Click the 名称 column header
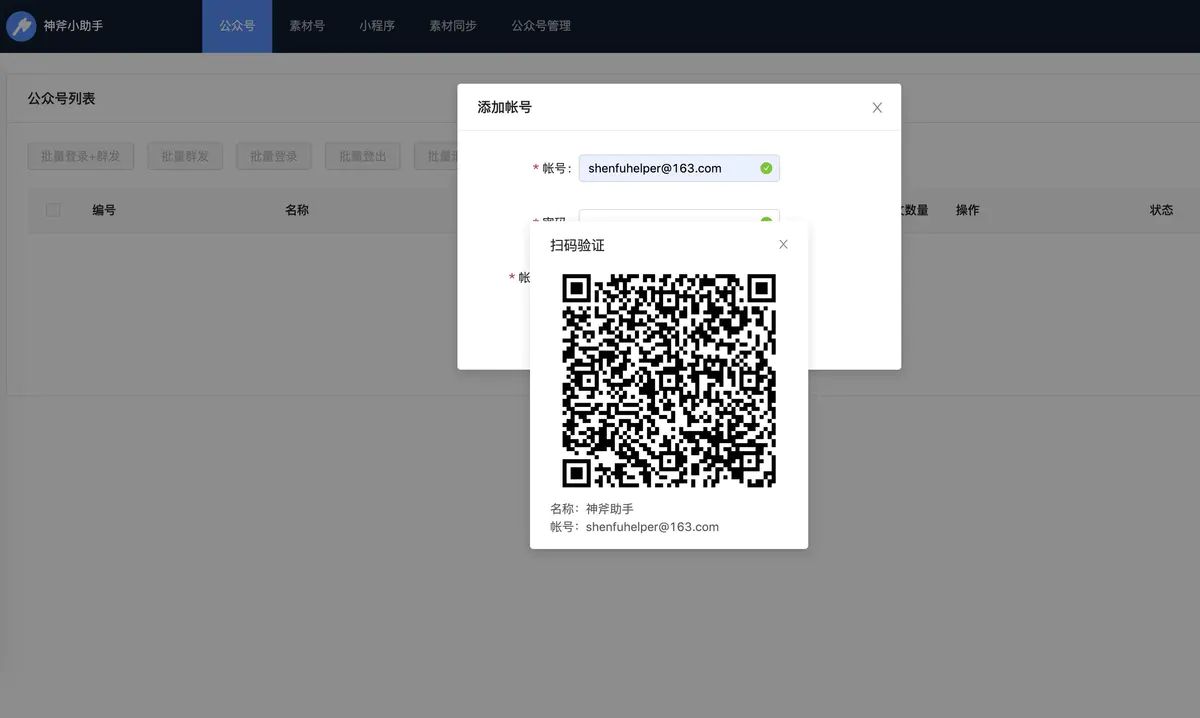Screen dimensions: 1200x718 [x=297, y=210]
